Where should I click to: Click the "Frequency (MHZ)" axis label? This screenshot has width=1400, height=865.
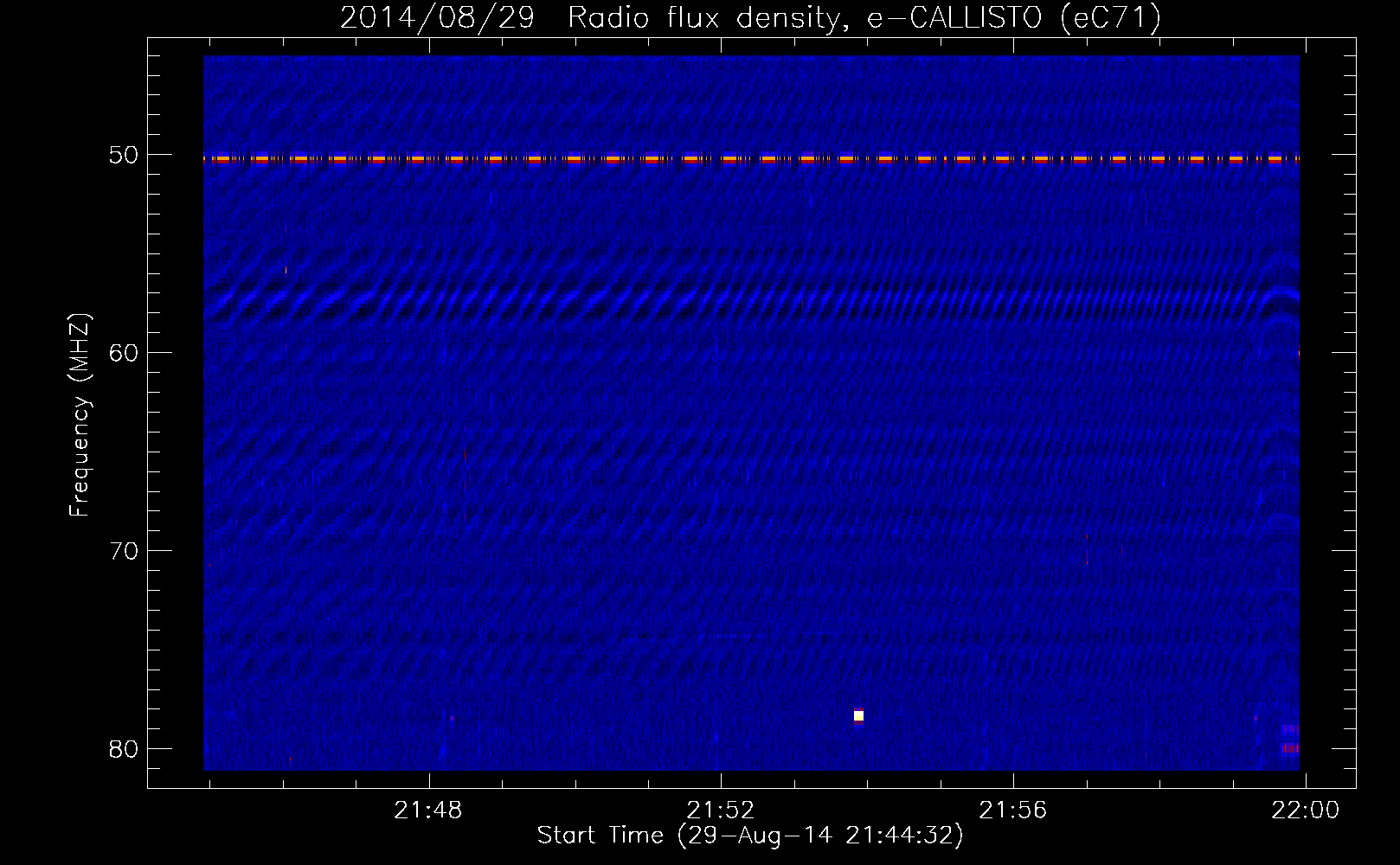tap(80, 415)
